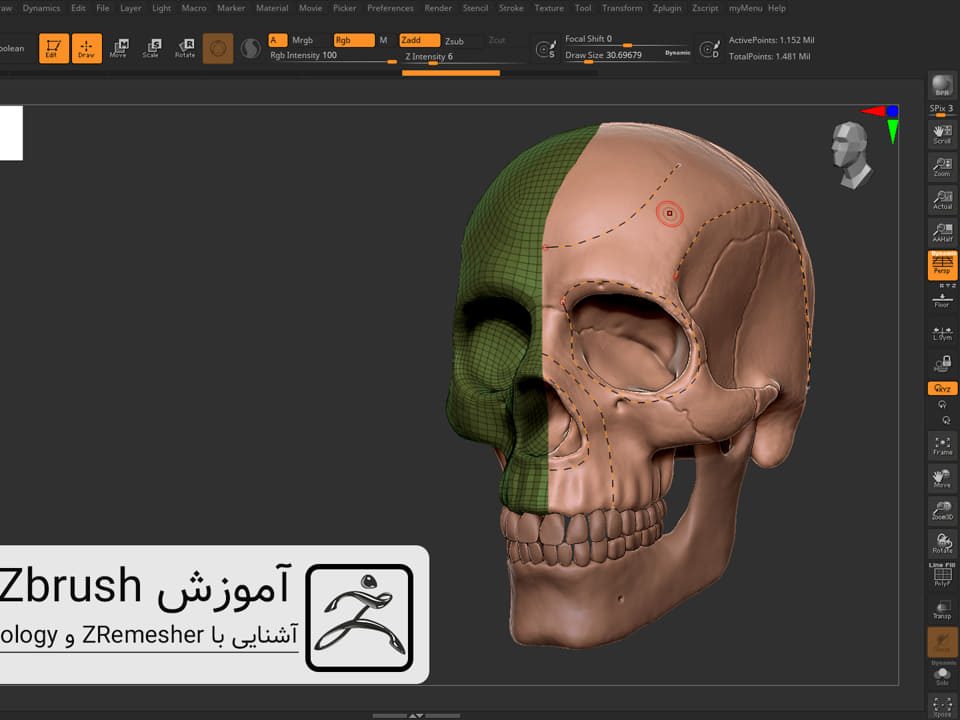Screen dimensions: 960x720
Task: Open the File menu
Action: (103, 8)
